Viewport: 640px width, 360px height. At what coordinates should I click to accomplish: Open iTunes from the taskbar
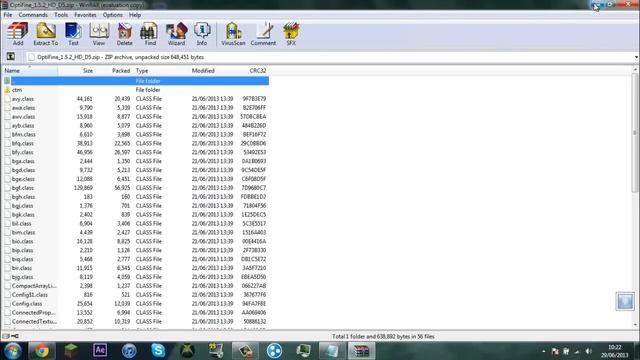(x=129, y=351)
